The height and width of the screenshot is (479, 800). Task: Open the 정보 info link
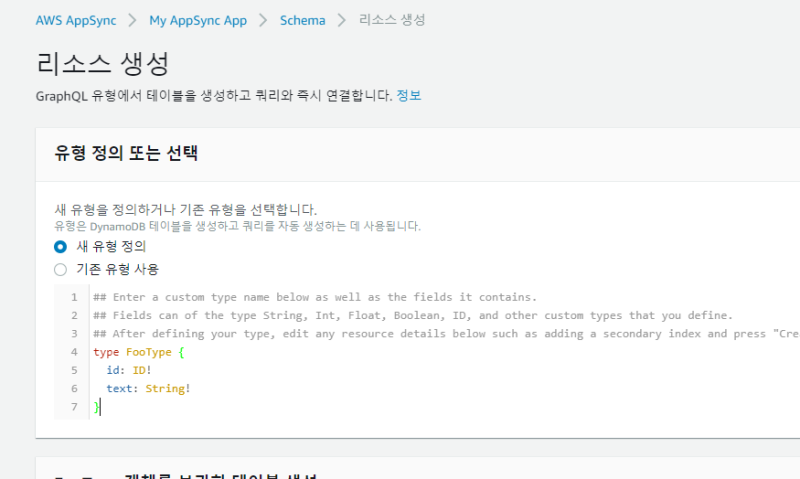tap(409, 96)
